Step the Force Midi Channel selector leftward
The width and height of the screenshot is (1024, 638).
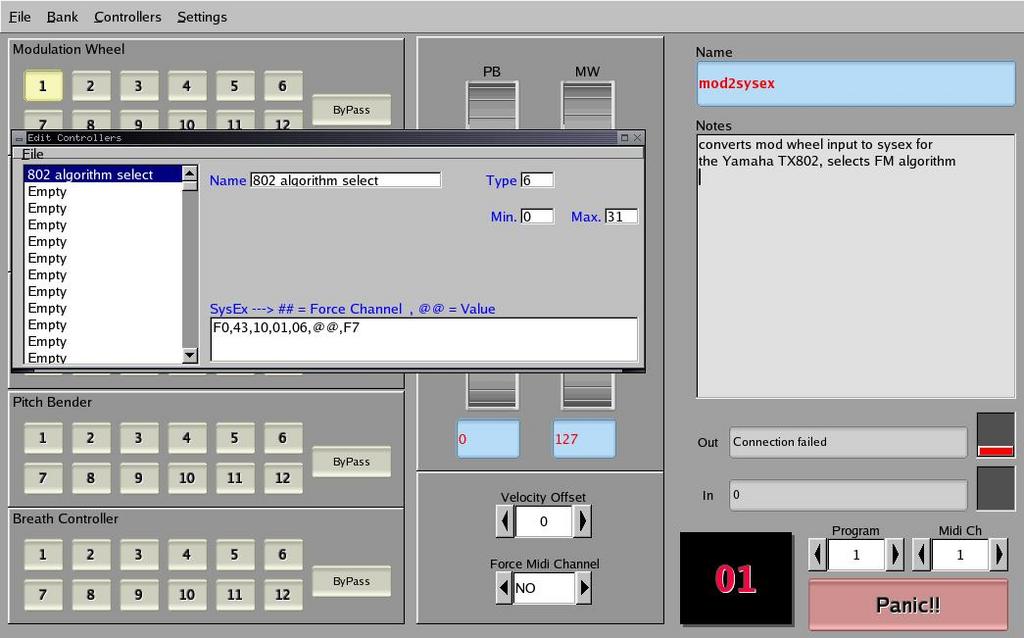coord(504,588)
